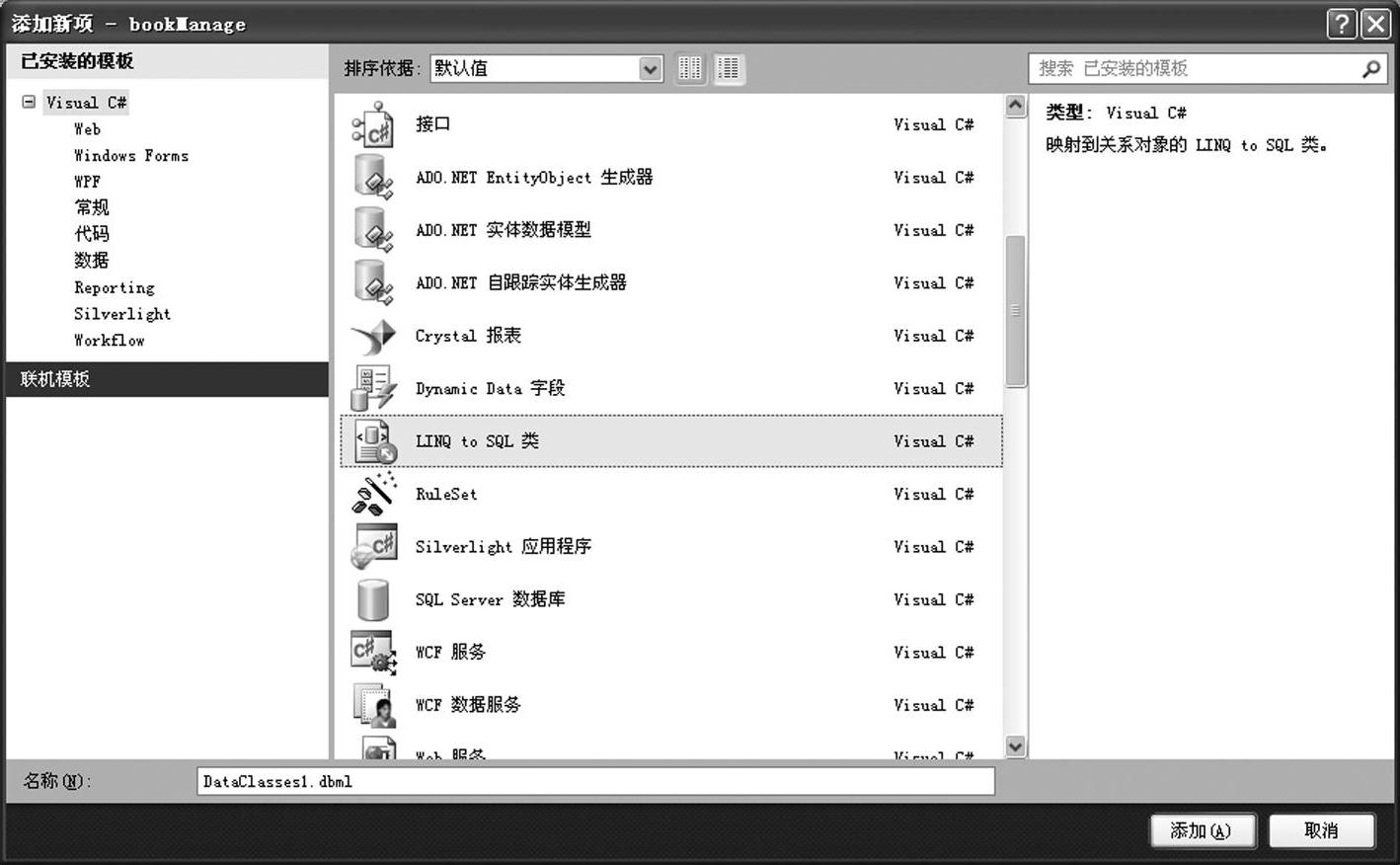This screenshot has height=865, width=1400.
Task: Select the WPF template category
Action: click(x=87, y=182)
